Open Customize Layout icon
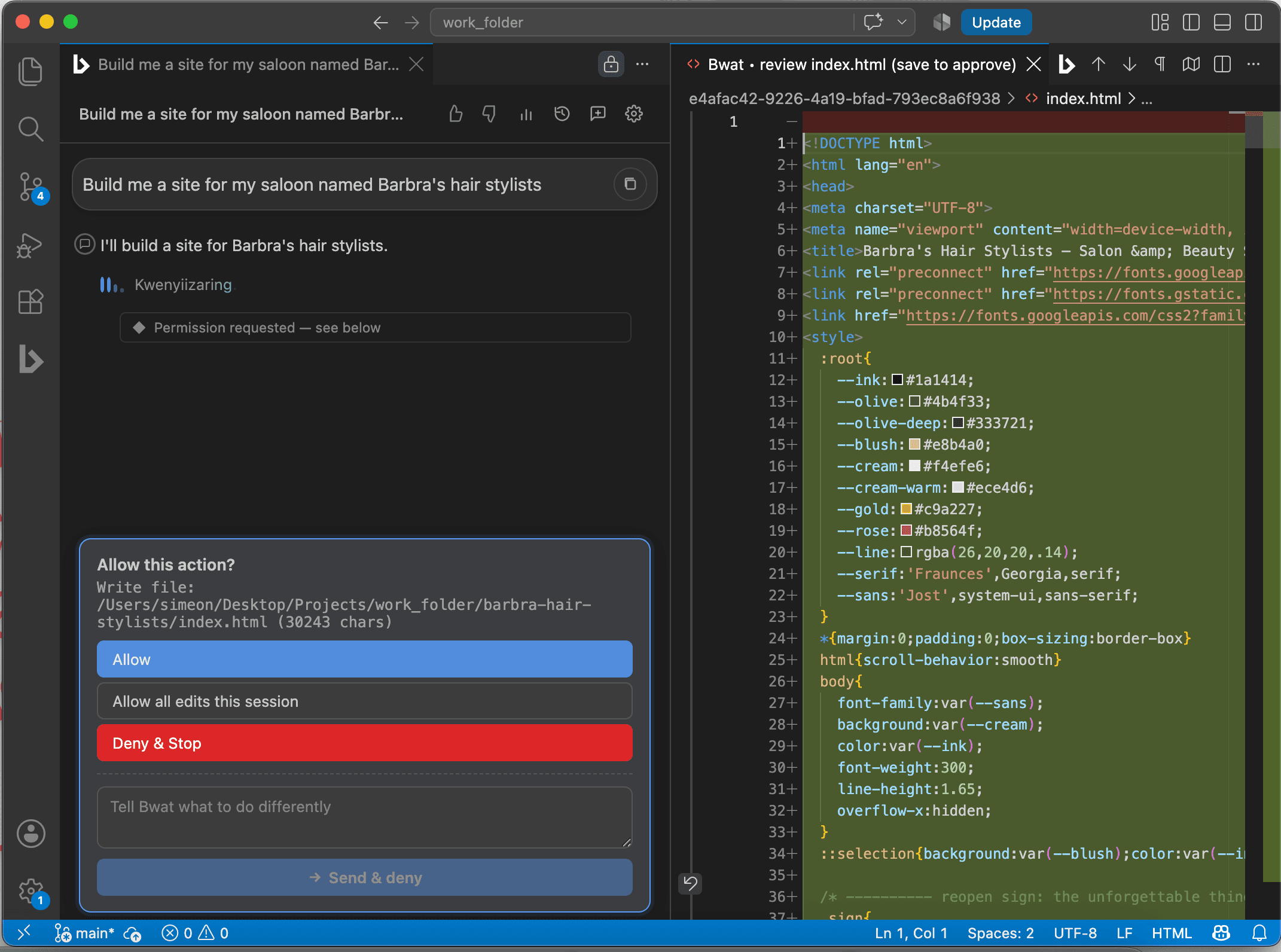The height and width of the screenshot is (952, 1281). (1160, 22)
